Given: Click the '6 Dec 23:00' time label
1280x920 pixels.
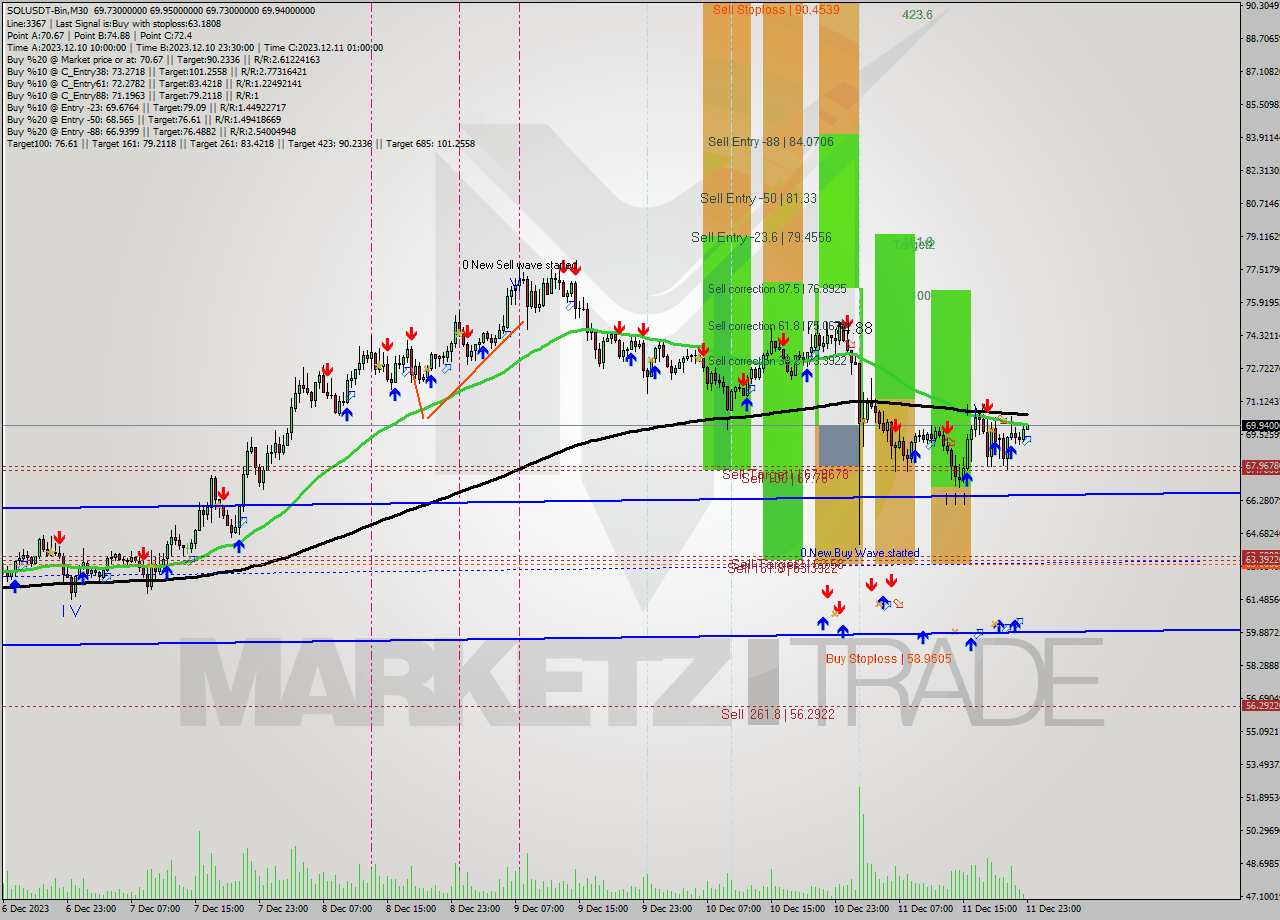Looking at the screenshot, I should [90, 909].
